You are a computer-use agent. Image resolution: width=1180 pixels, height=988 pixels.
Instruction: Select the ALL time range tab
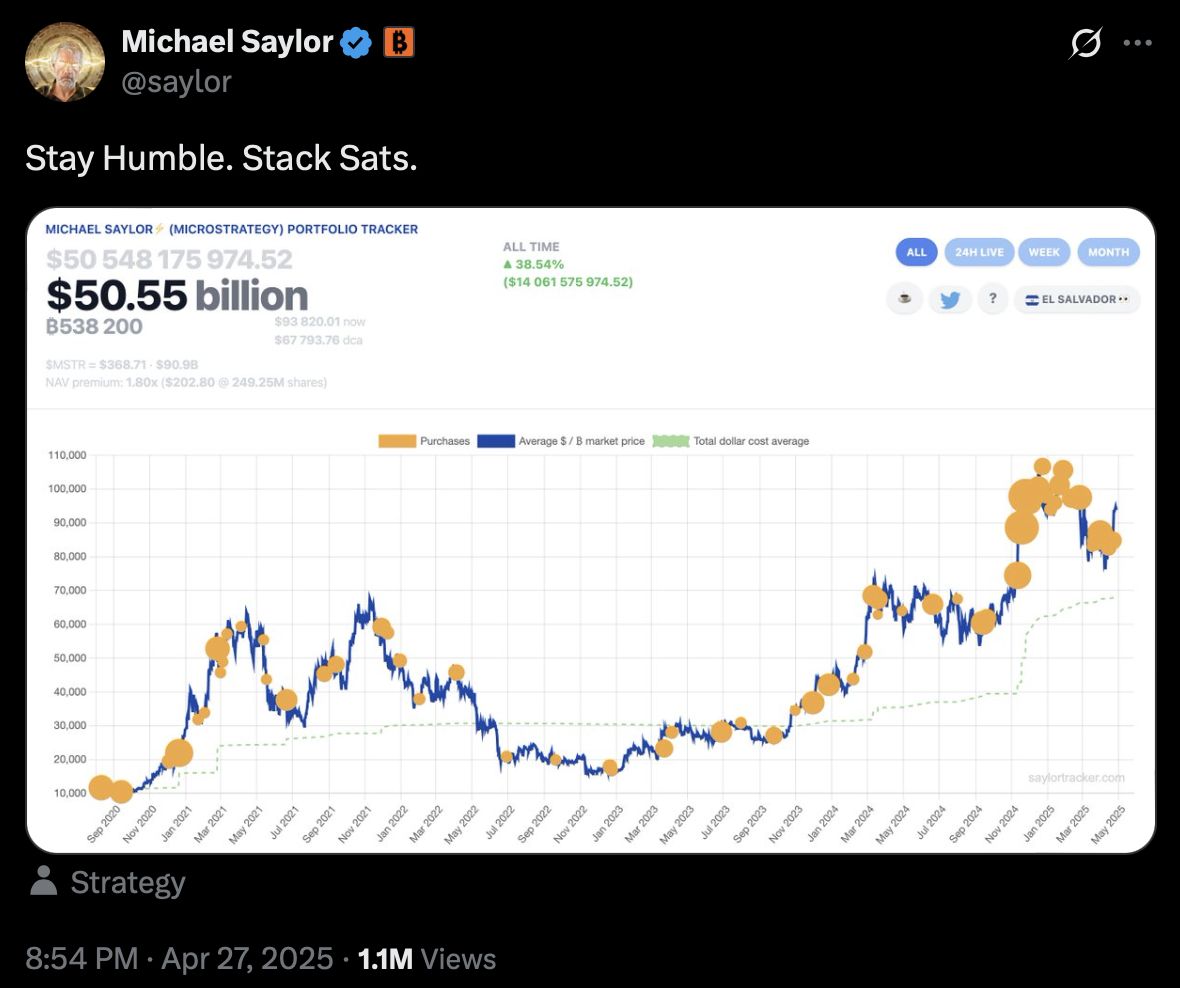coord(916,252)
